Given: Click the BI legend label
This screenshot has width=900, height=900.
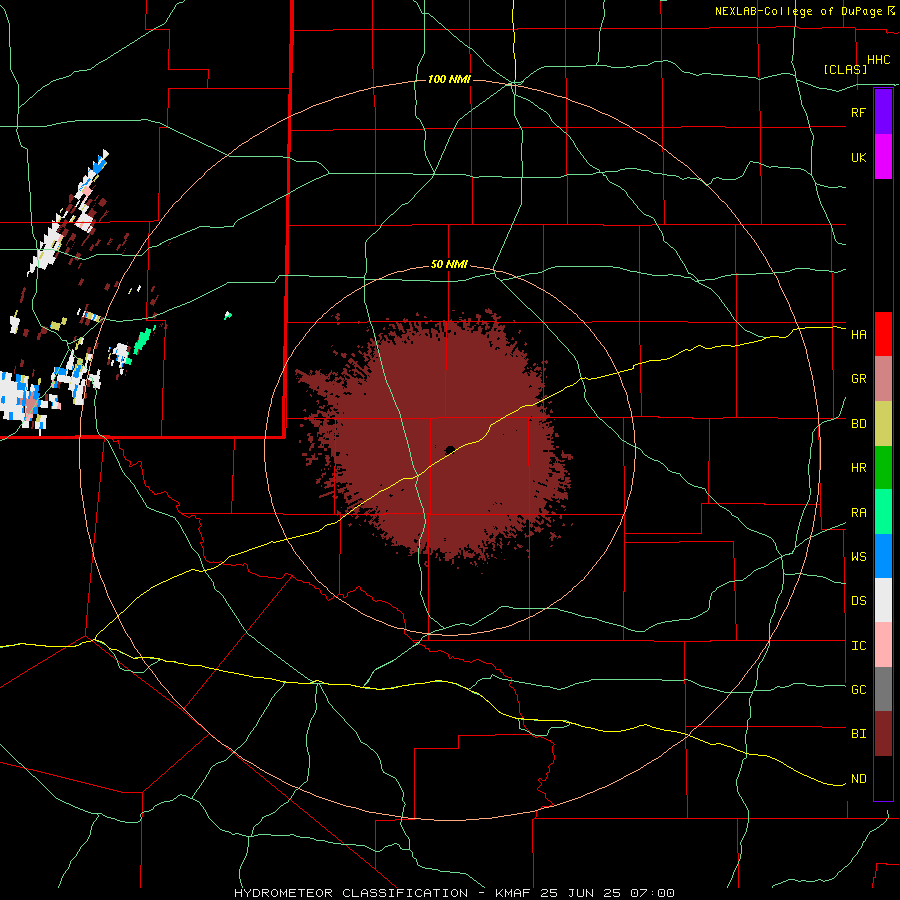Looking at the screenshot, I should 858,734.
